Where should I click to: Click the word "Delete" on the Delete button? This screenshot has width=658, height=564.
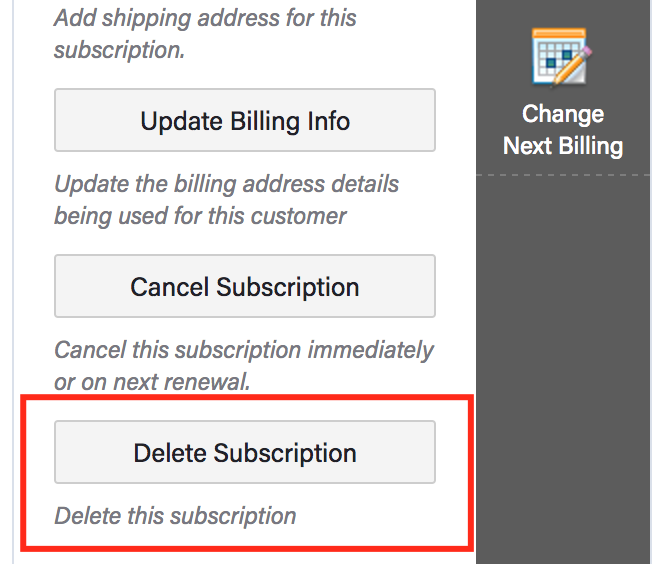click(x=170, y=453)
